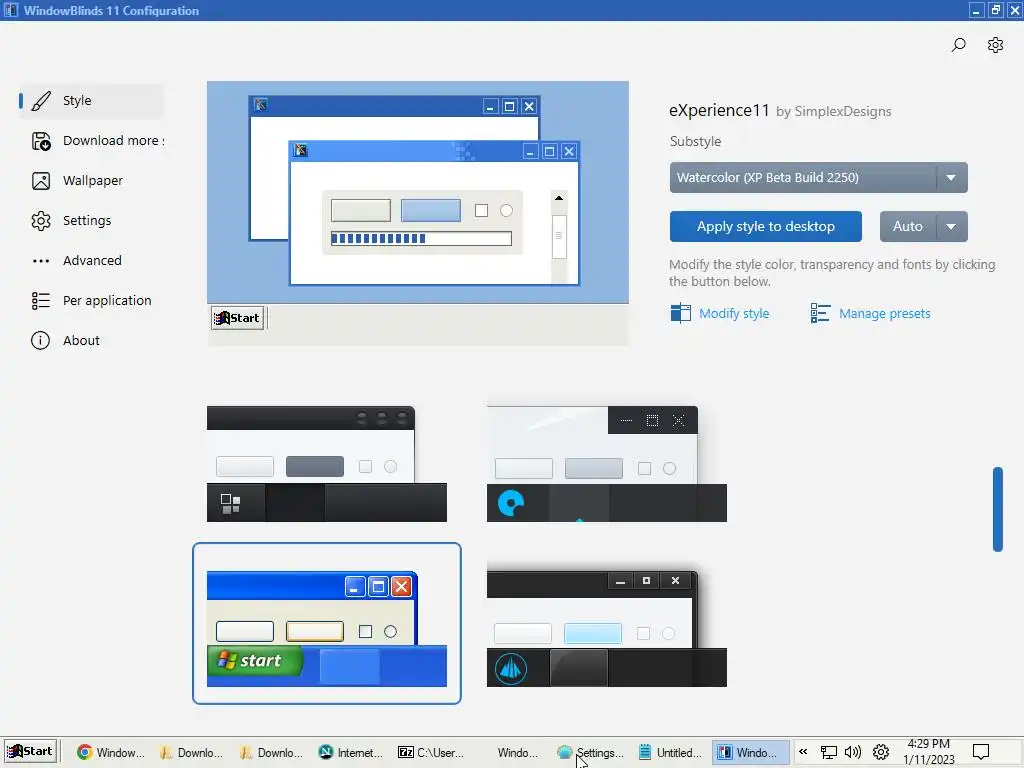Click the volume speaker tray icon
Viewport: 1024px width, 768px height.
[x=853, y=752]
